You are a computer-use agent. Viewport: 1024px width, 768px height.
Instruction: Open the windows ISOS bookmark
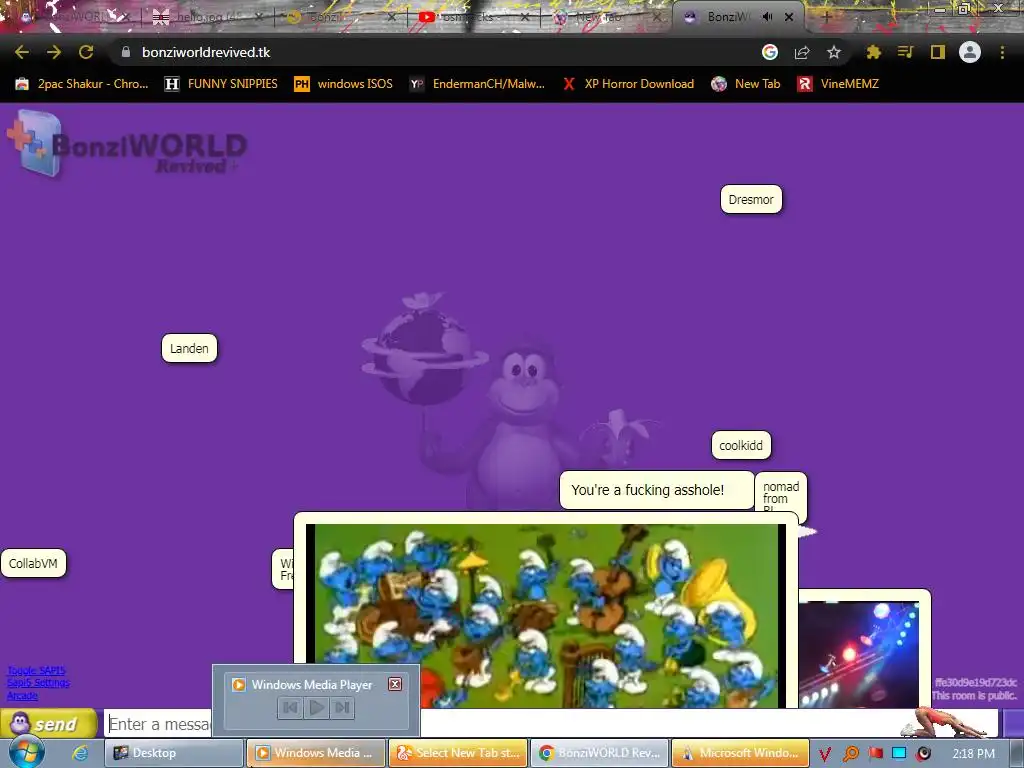point(344,84)
